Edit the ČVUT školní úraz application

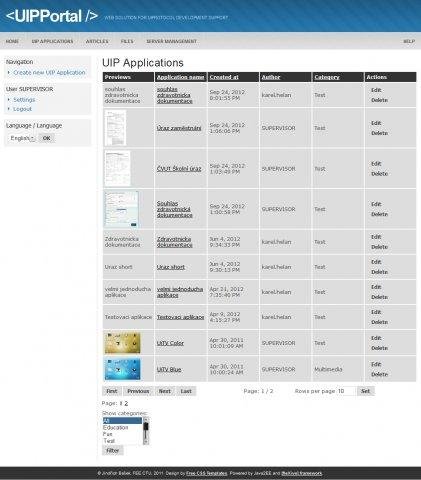pos(376,164)
